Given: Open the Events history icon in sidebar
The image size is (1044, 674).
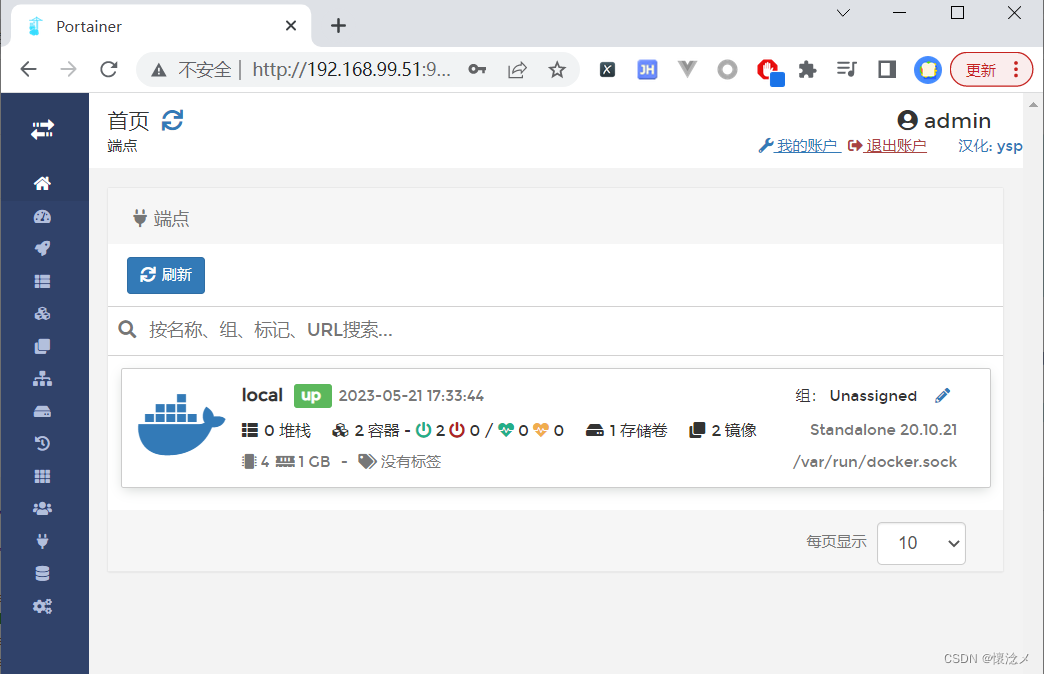Looking at the screenshot, I should (42, 444).
